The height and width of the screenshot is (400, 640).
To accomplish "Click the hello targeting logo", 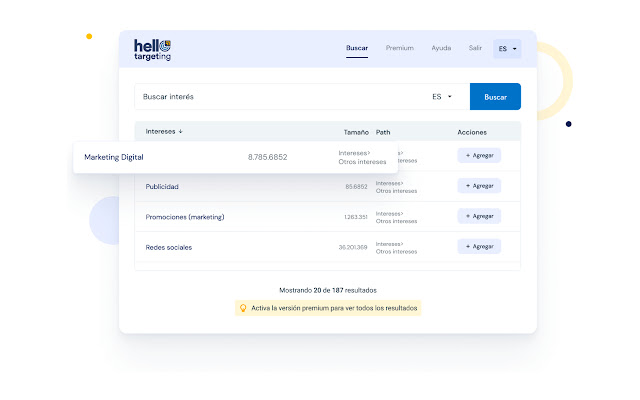I will click(152, 50).
